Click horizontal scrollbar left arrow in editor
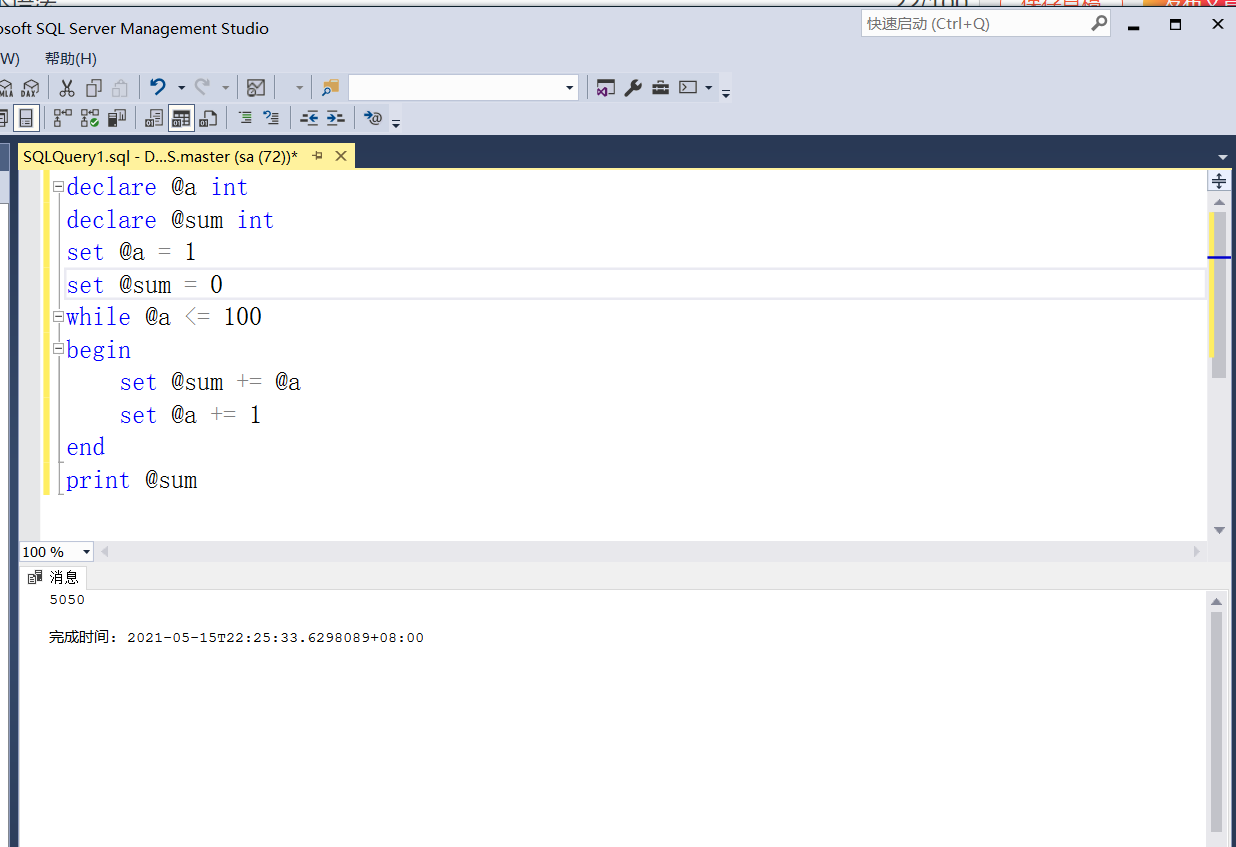 point(105,552)
